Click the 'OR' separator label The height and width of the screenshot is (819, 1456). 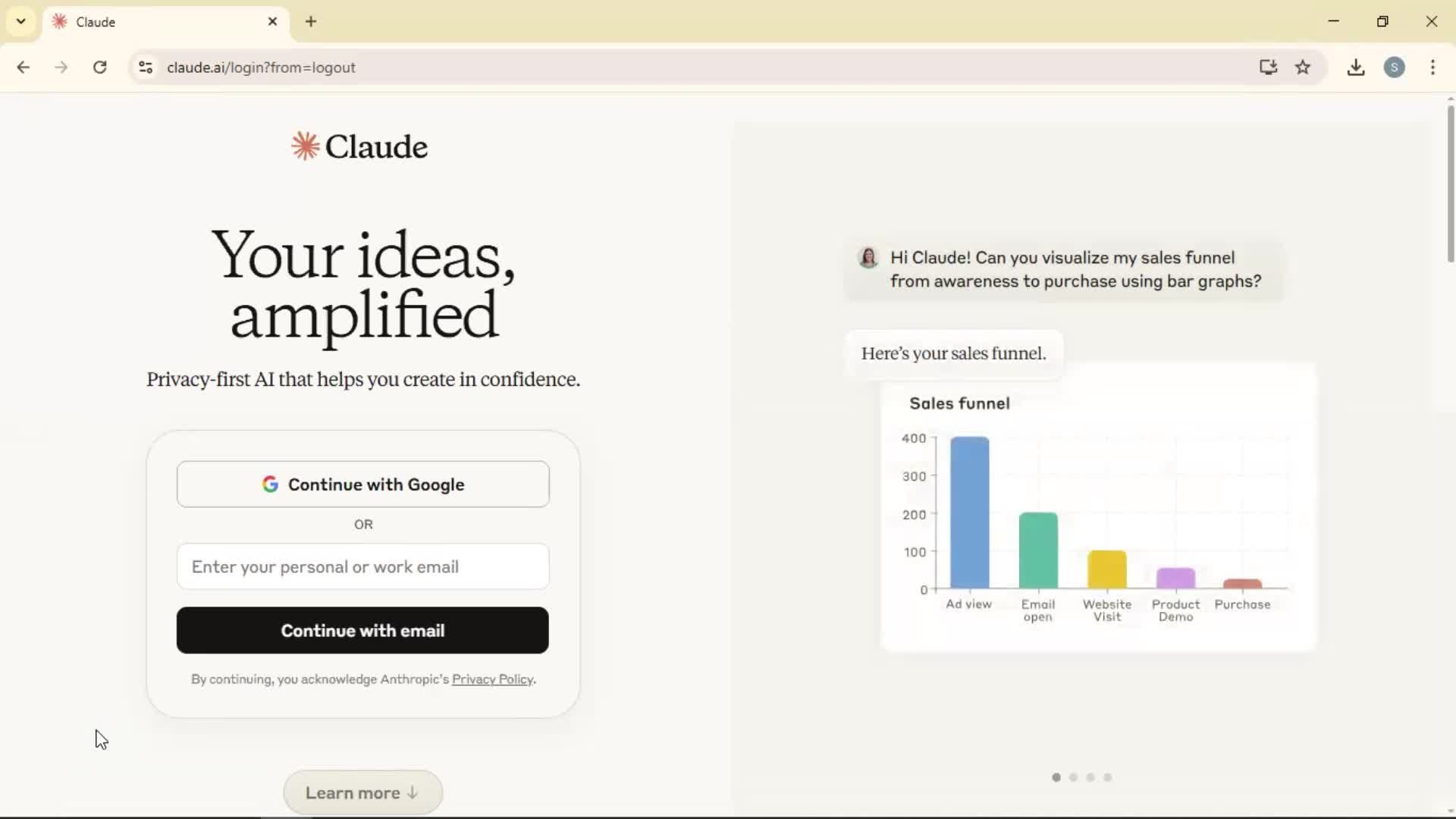click(x=363, y=525)
